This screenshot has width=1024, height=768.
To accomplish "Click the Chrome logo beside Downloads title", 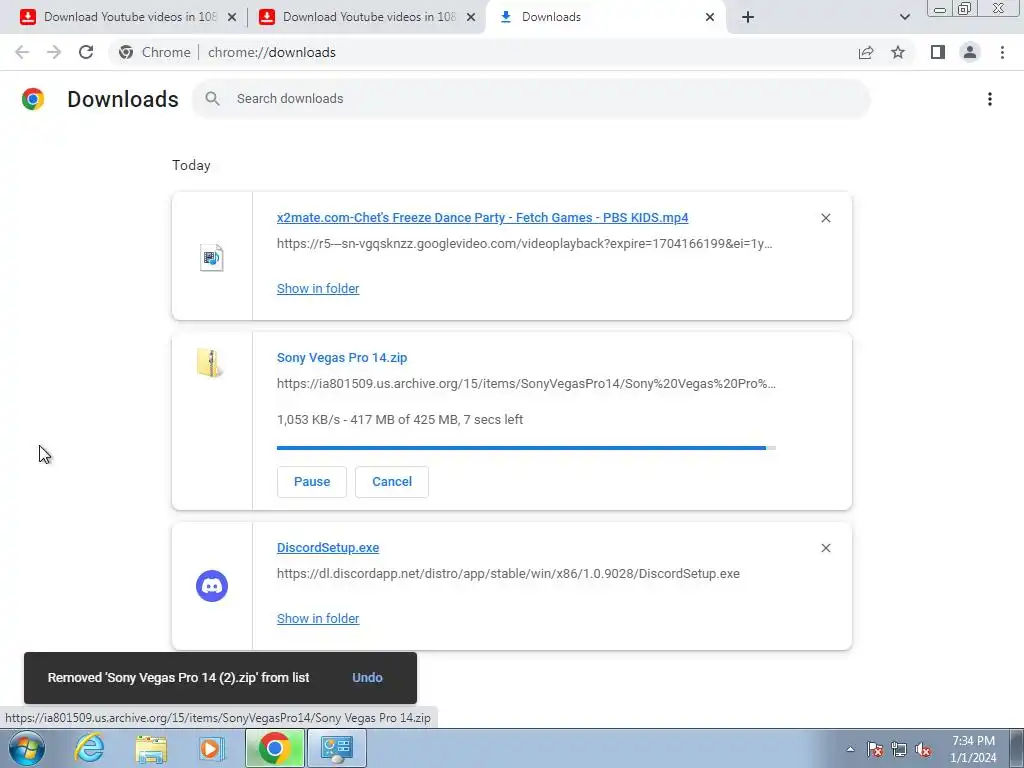I will point(33,99).
